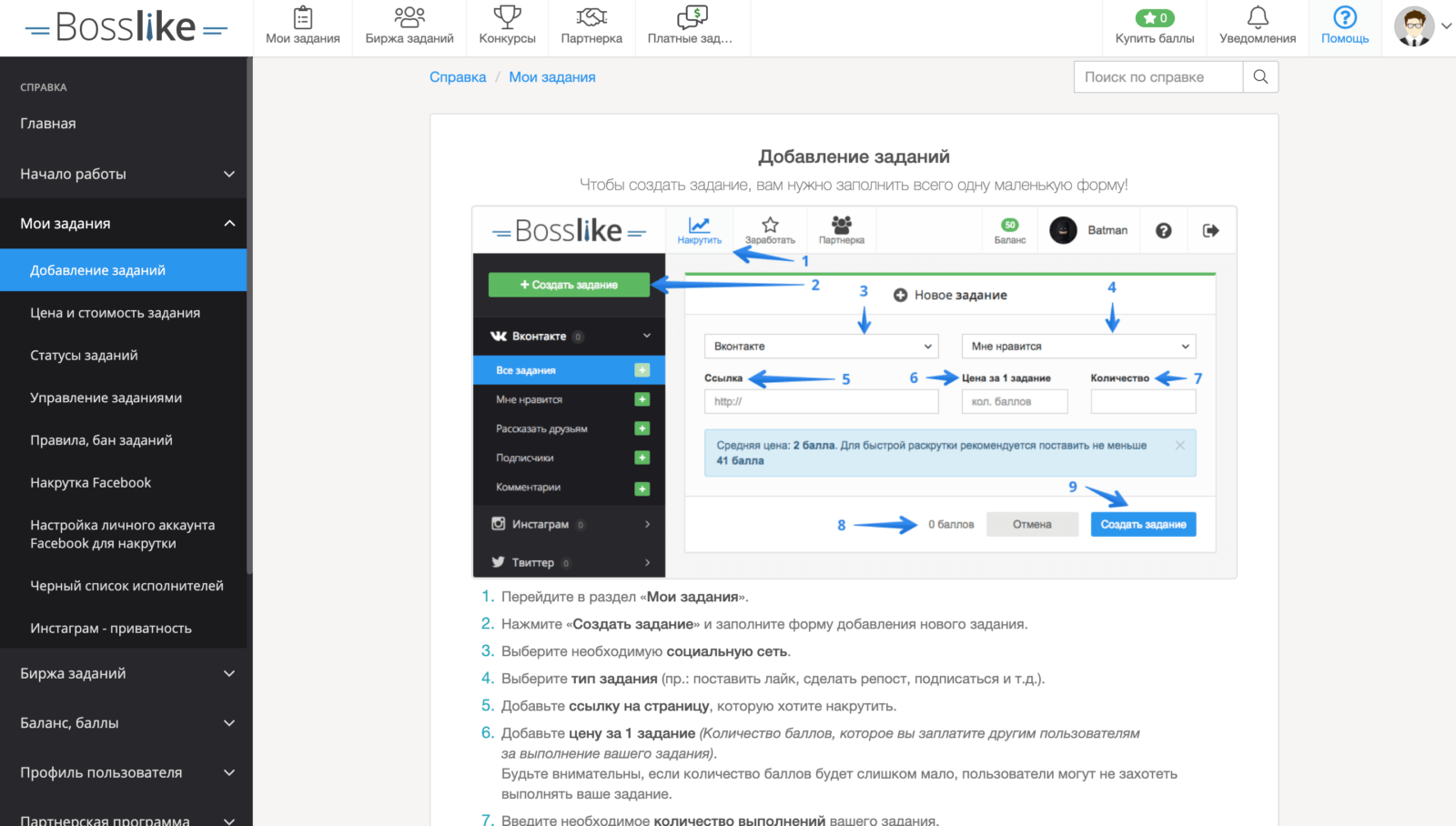This screenshot has width=1456, height=826.
Task: Open the Конкурсы trophy icon
Action: pyautogui.click(x=507, y=17)
